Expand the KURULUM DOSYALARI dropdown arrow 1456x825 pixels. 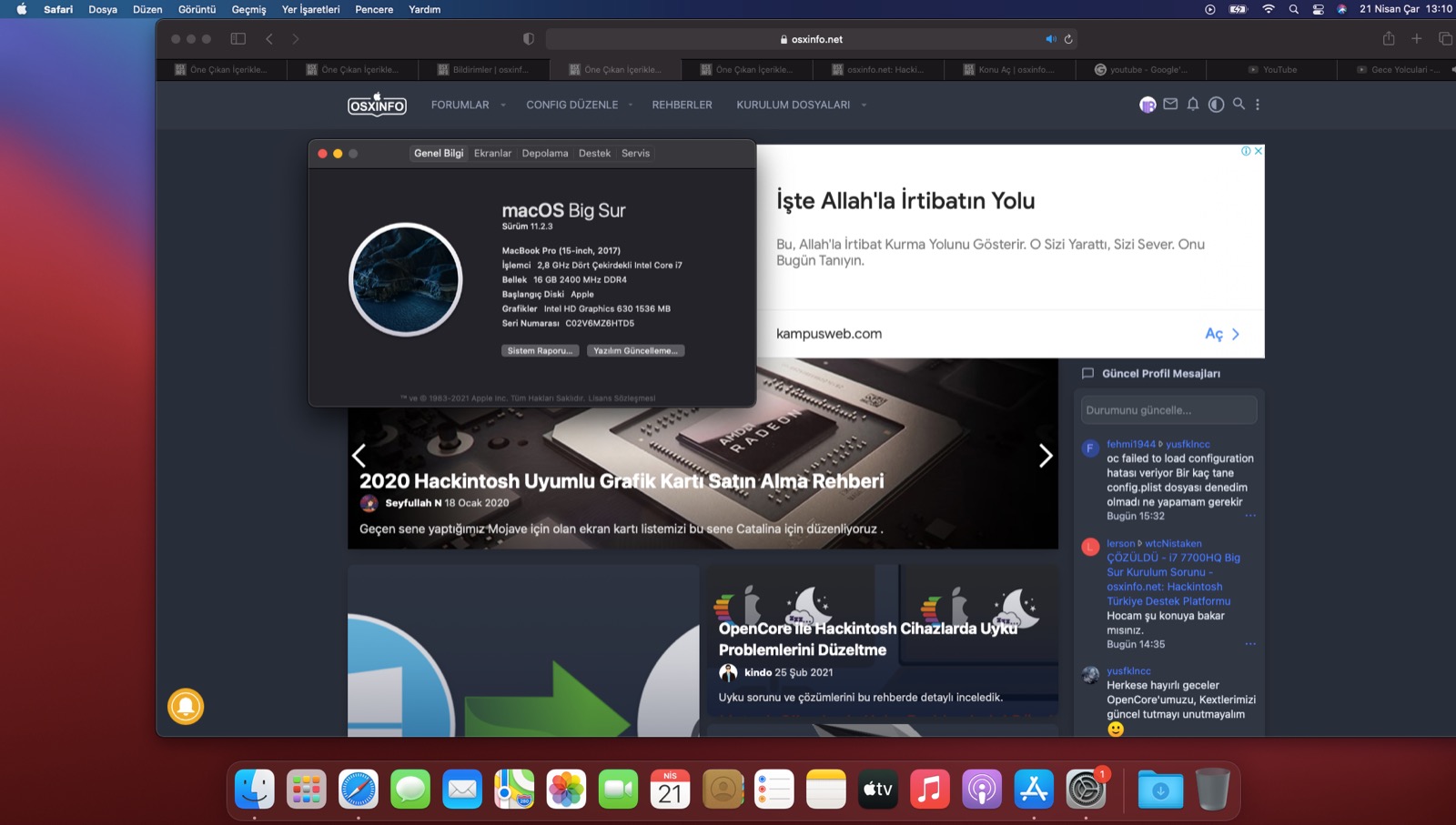(x=864, y=106)
